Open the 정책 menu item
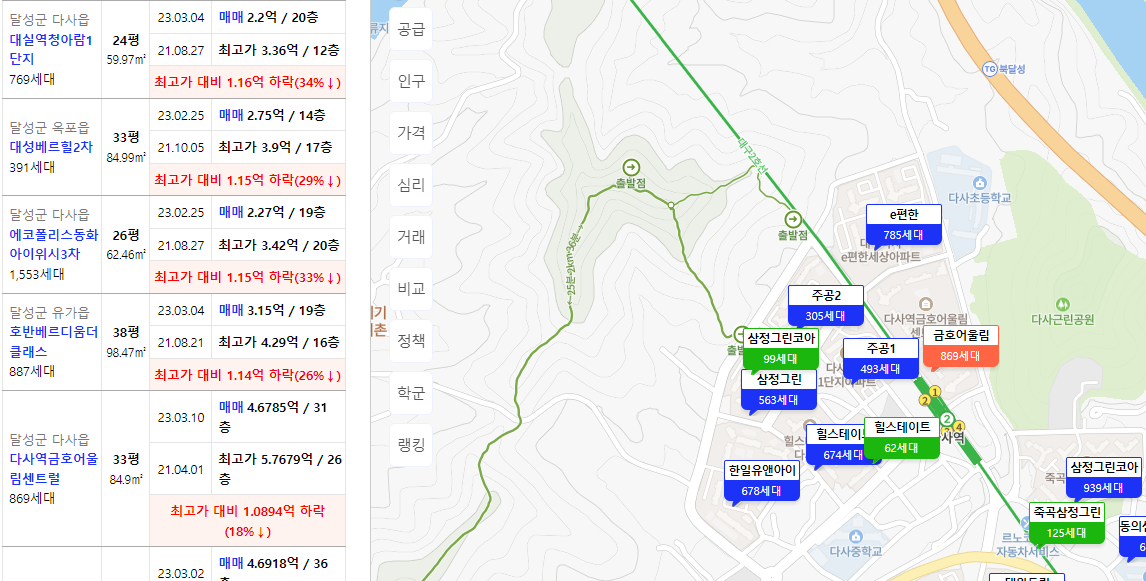The width and height of the screenshot is (1146, 581). [x=411, y=341]
